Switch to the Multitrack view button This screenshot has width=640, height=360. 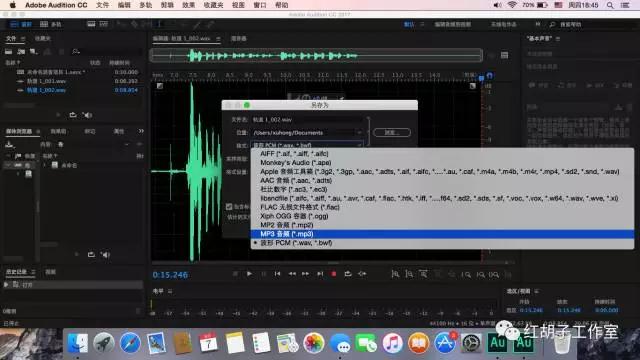pos(51,24)
